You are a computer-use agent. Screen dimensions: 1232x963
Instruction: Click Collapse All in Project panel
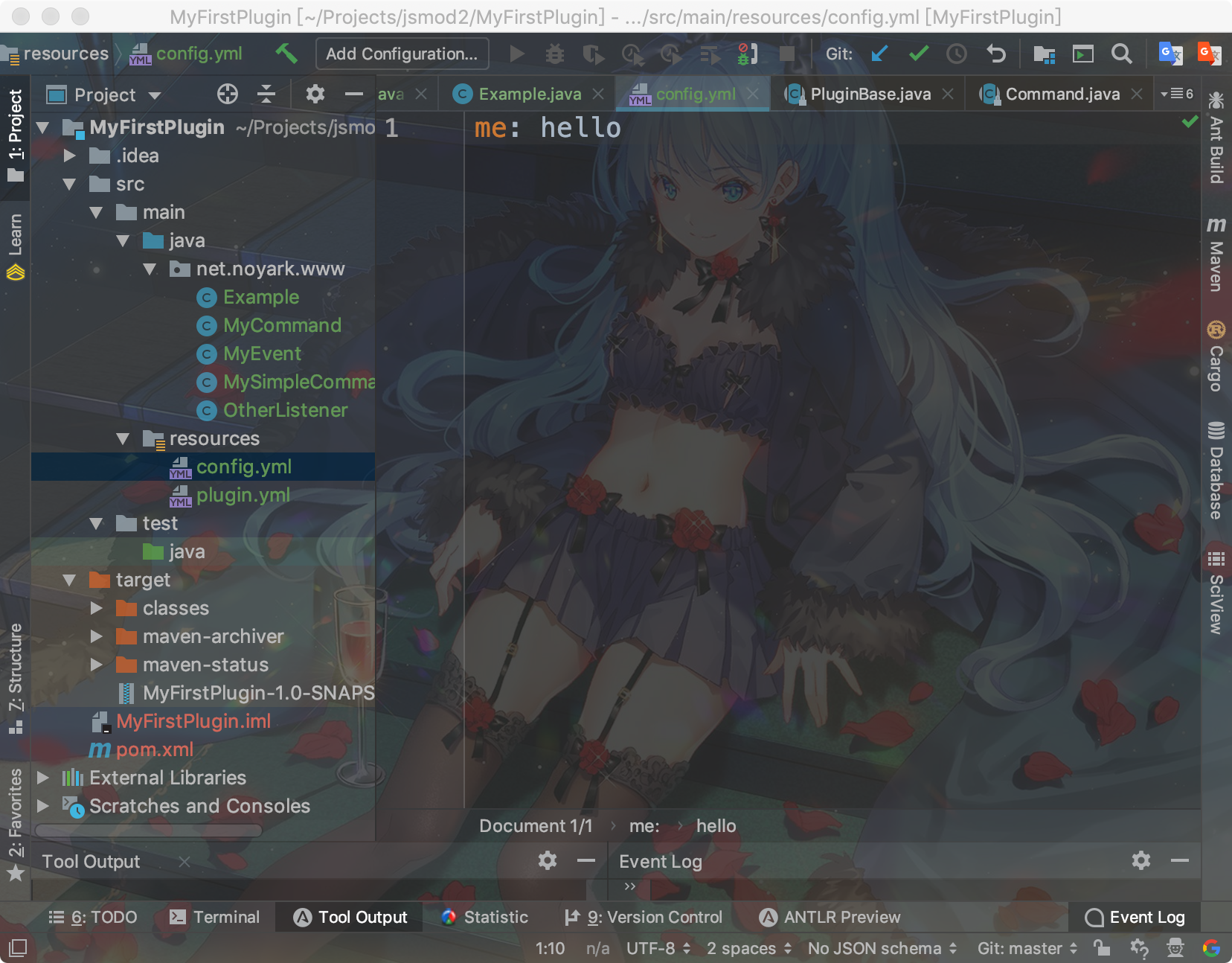pos(266,94)
